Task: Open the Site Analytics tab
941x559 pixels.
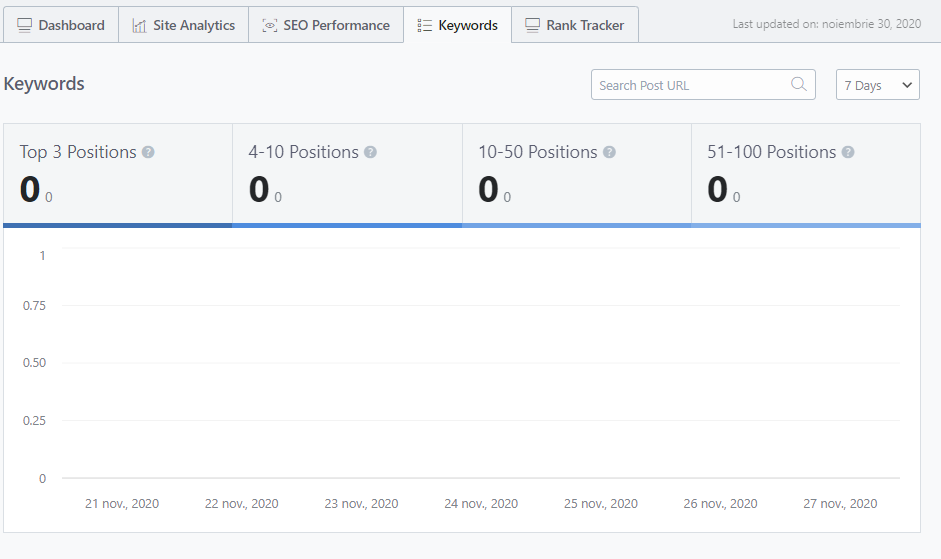Action: pyautogui.click(x=184, y=25)
